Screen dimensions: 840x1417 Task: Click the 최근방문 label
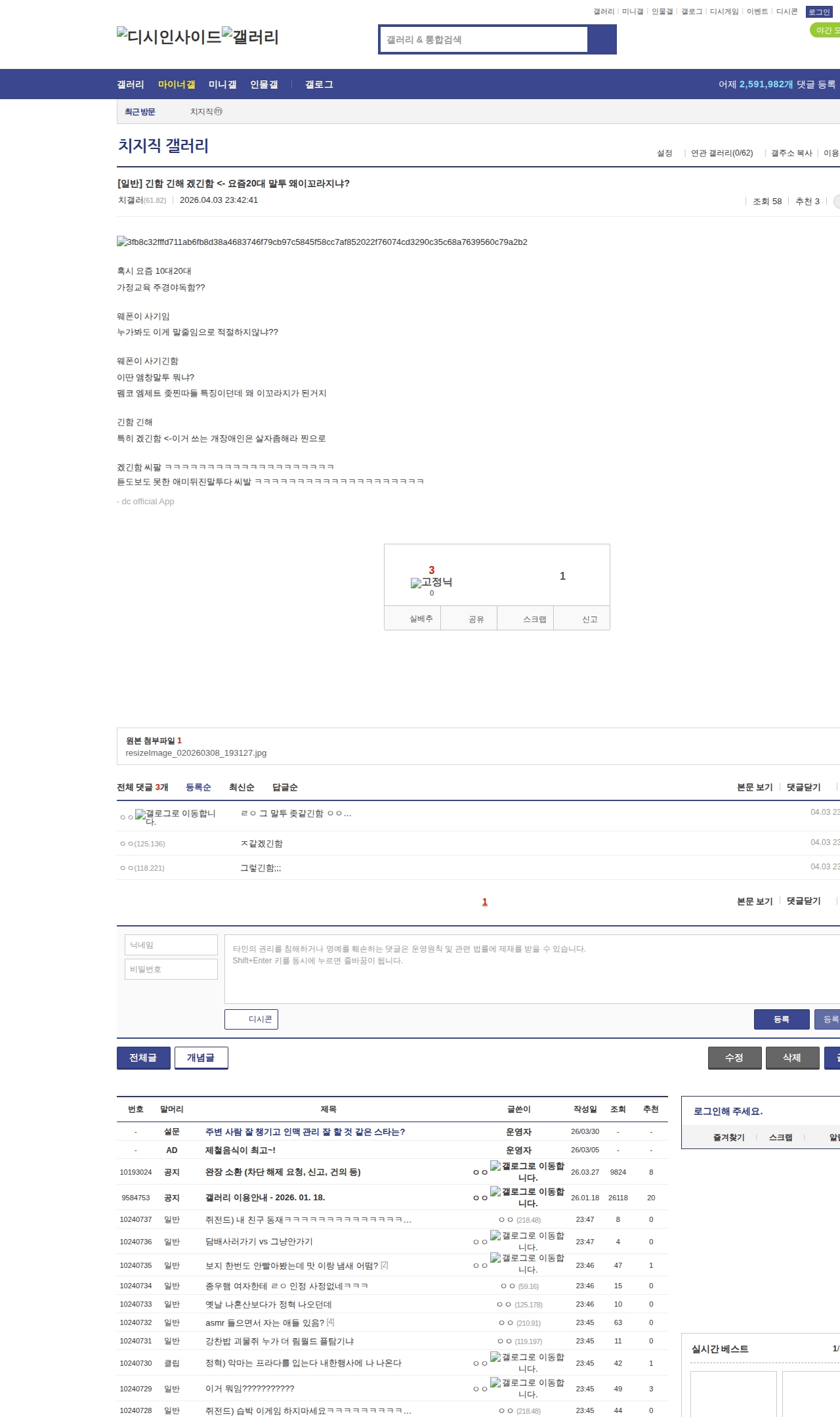tap(140, 112)
